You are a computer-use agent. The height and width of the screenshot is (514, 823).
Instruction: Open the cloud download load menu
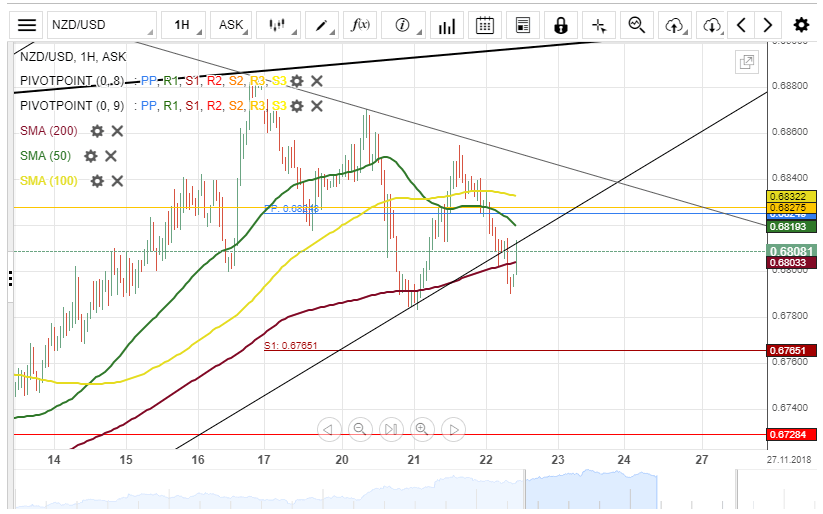coord(713,25)
